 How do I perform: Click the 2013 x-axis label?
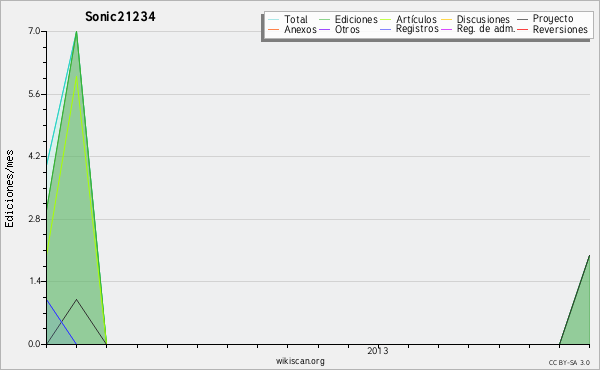coord(378,351)
